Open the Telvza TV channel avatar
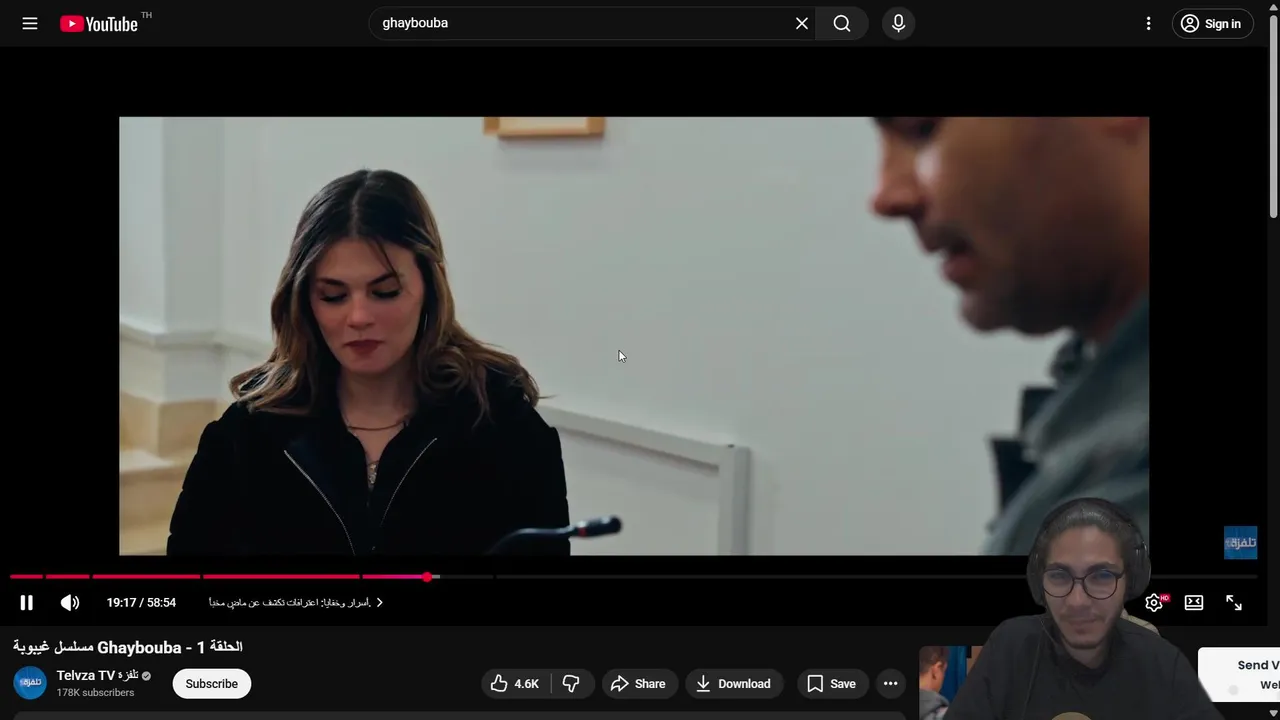 coord(30,683)
